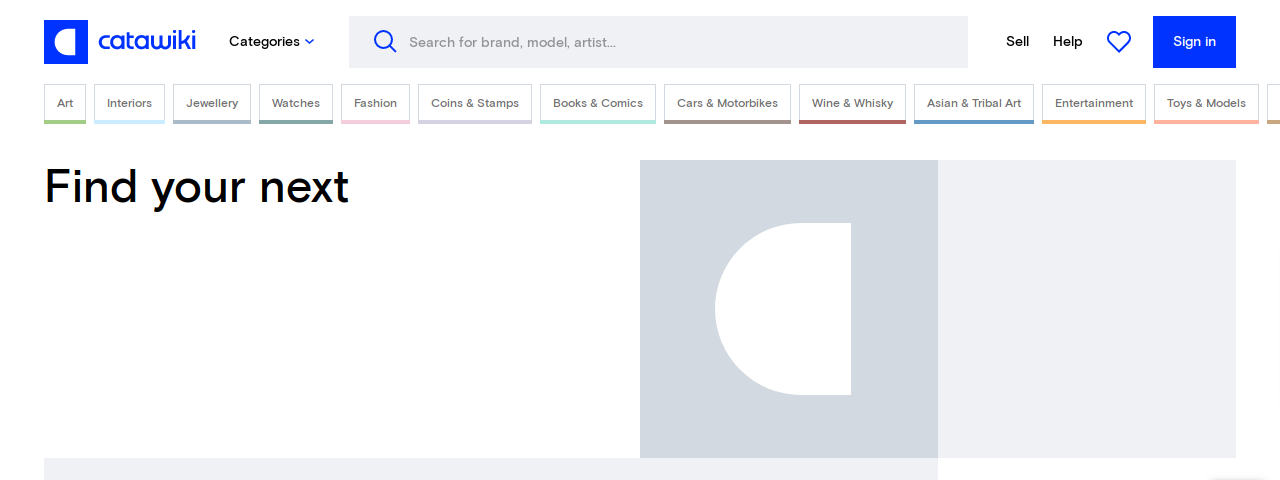Image resolution: width=1280 pixels, height=480 pixels.
Task: Click the magnifying glass search icon
Action: pyautogui.click(x=385, y=42)
